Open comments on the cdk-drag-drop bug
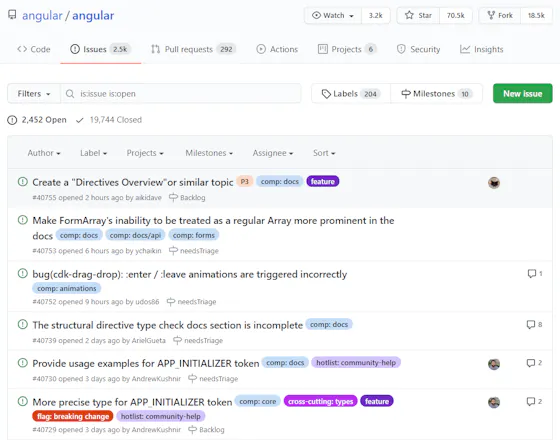This screenshot has width=560, height=440. [535, 274]
